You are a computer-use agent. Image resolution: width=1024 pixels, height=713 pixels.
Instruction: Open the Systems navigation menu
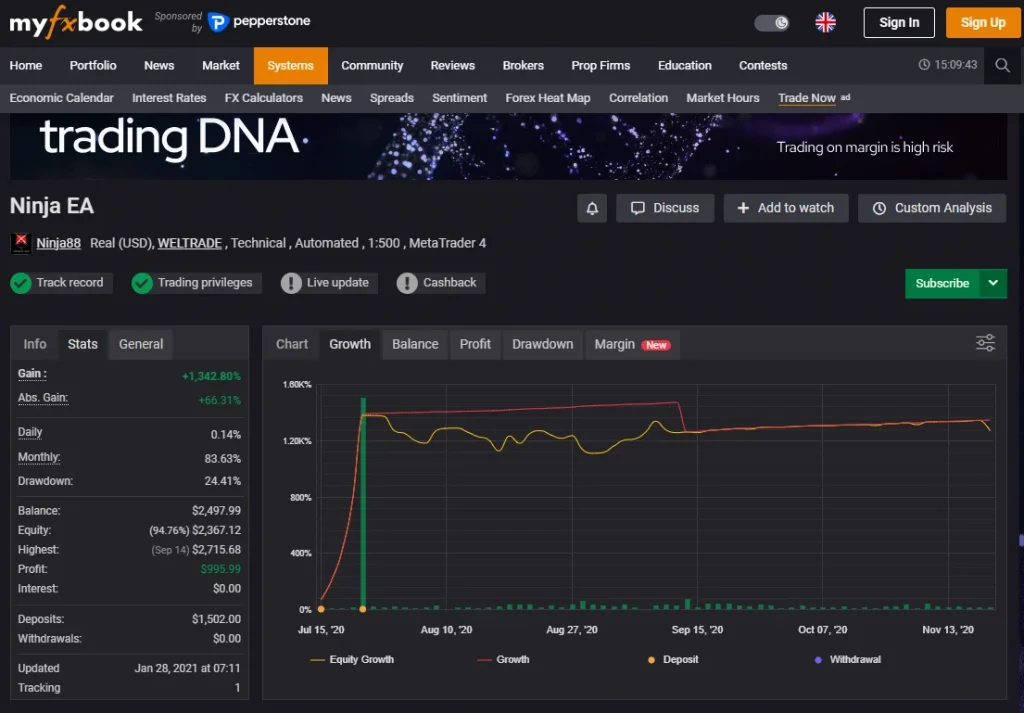290,66
